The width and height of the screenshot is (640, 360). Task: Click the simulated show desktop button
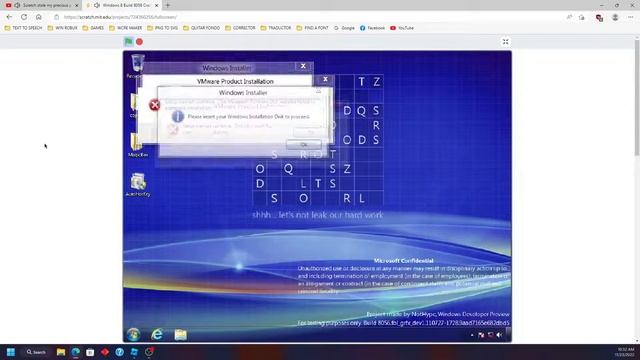509,335
